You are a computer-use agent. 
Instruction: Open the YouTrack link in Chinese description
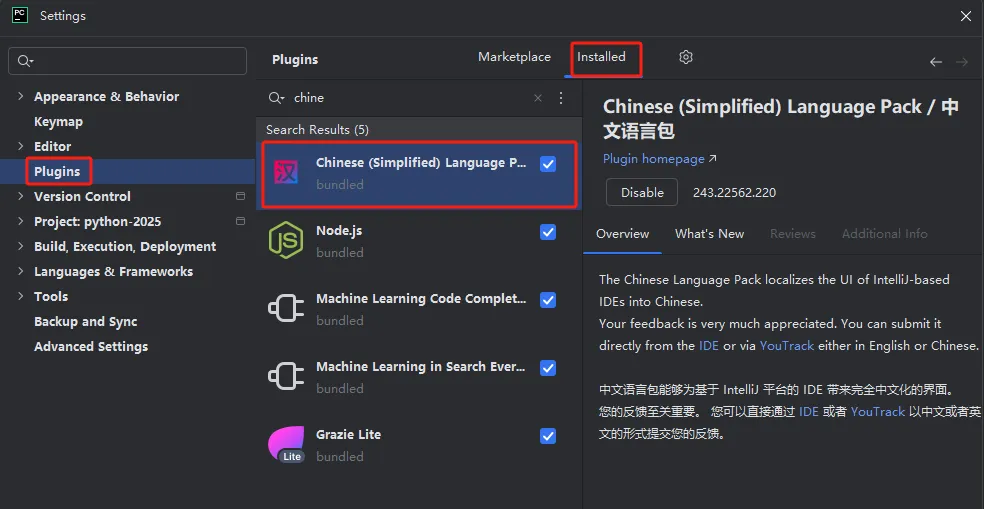tap(878, 412)
